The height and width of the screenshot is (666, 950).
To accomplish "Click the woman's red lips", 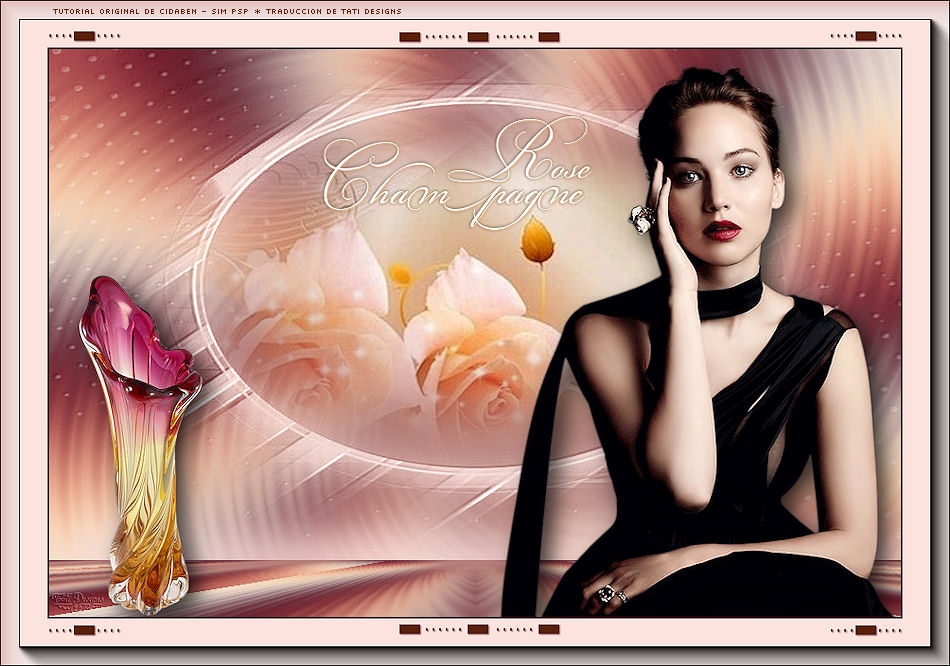I will click(x=721, y=230).
